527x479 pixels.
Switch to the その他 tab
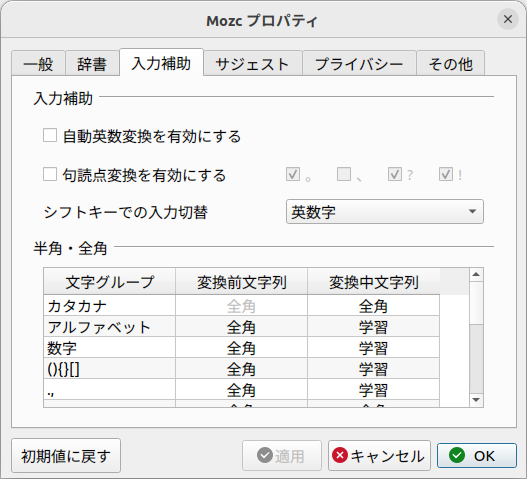[x=450, y=64]
